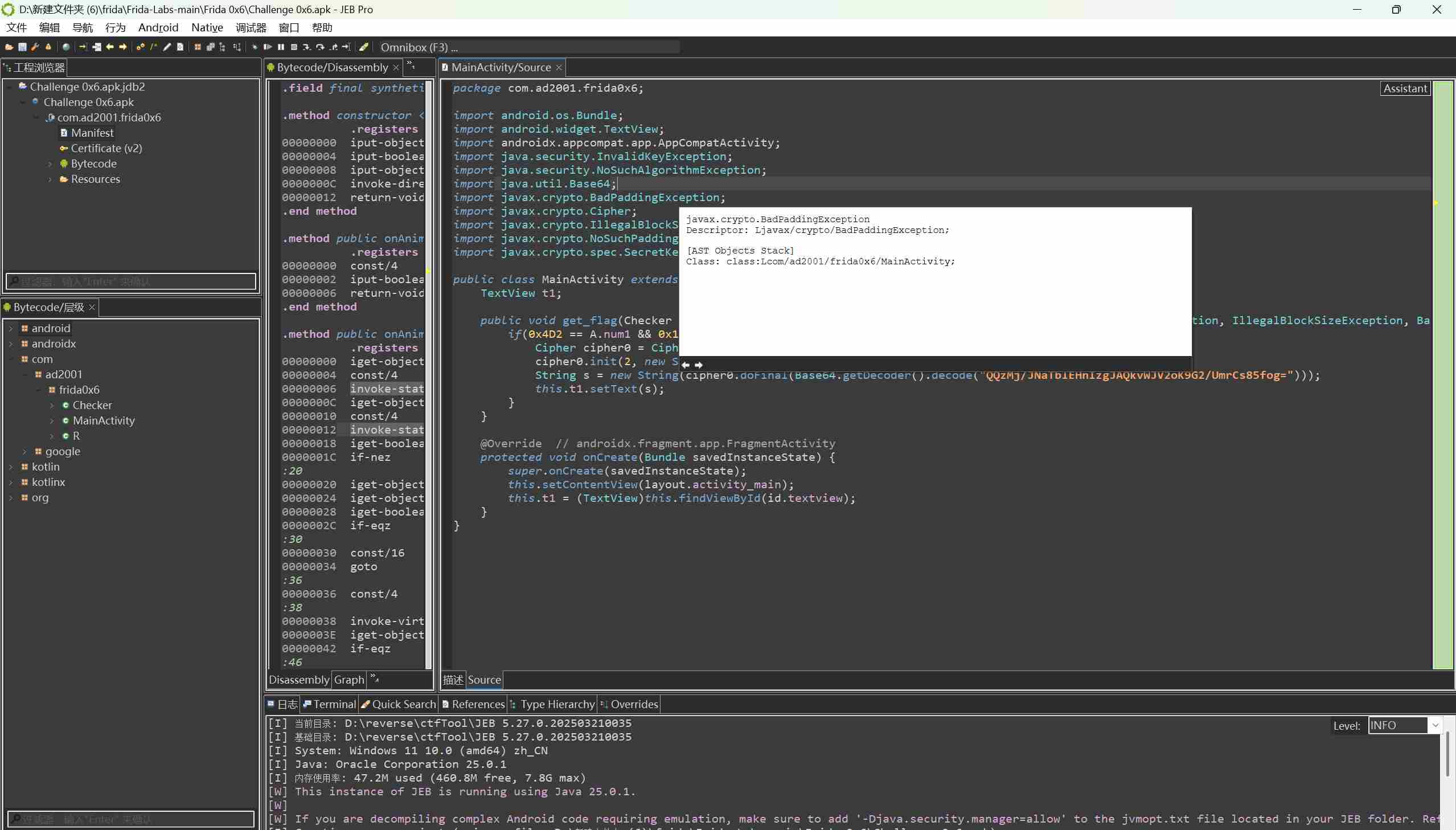Click the comment slash toolbar icon
This screenshot has width=1456, height=830.
point(154,47)
